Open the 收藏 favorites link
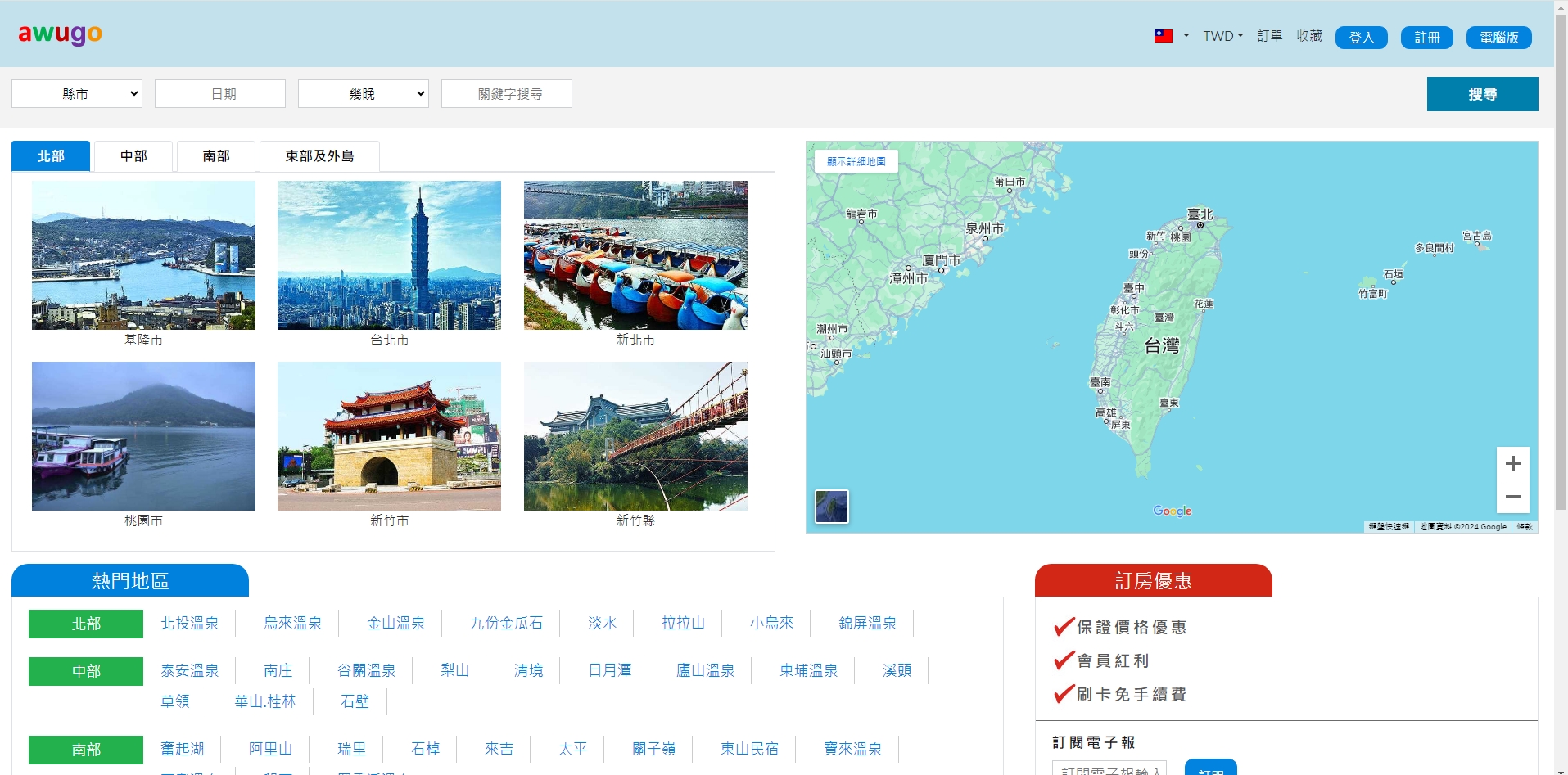The image size is (1568, 775). point(1309,36)
